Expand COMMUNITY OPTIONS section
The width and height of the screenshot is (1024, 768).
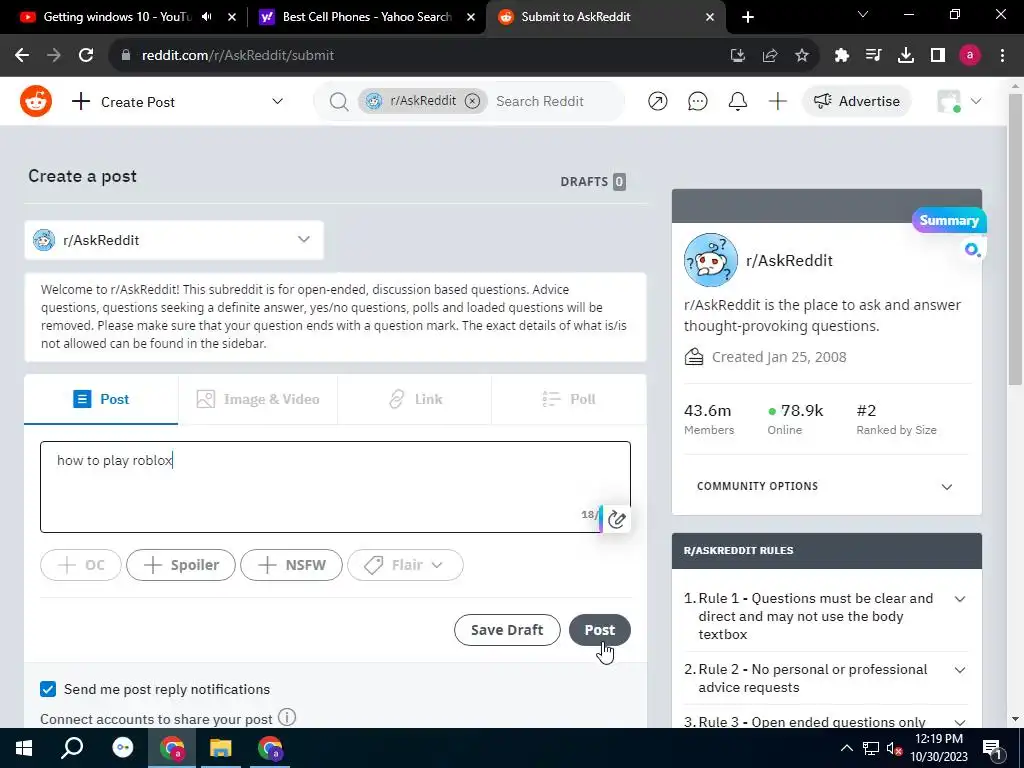click(826, 487)
